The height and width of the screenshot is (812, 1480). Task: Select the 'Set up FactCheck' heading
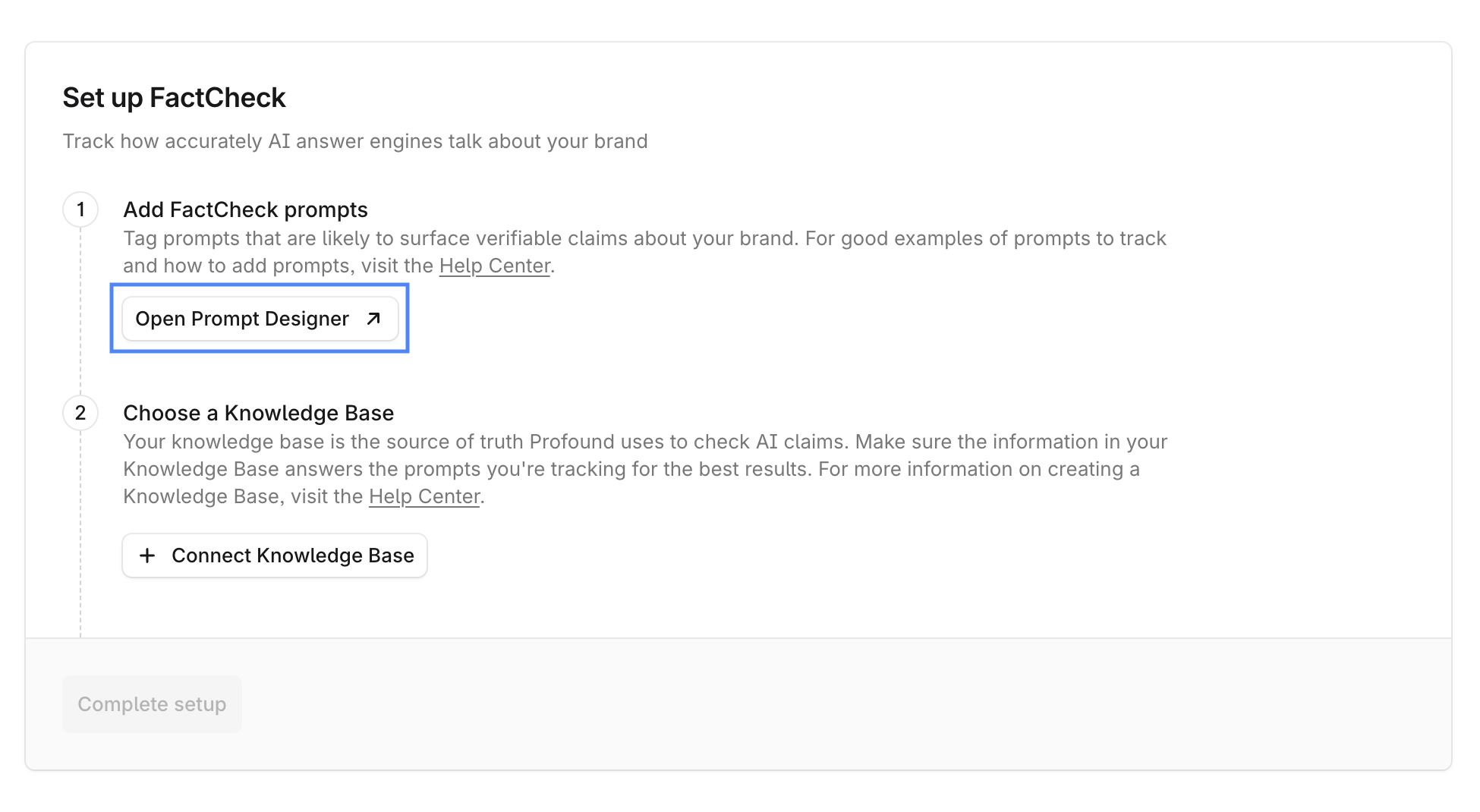[x=174, y=98]
